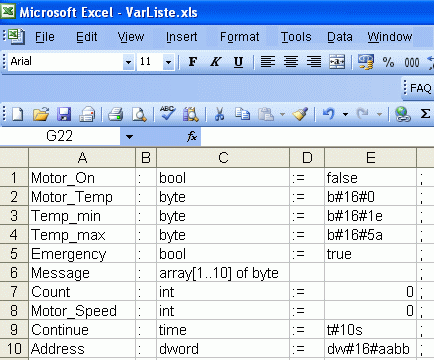Viewport: 434px width, 360px height.
Task: Click the Excel workbook icon beside File
Action: pos(16,36)
